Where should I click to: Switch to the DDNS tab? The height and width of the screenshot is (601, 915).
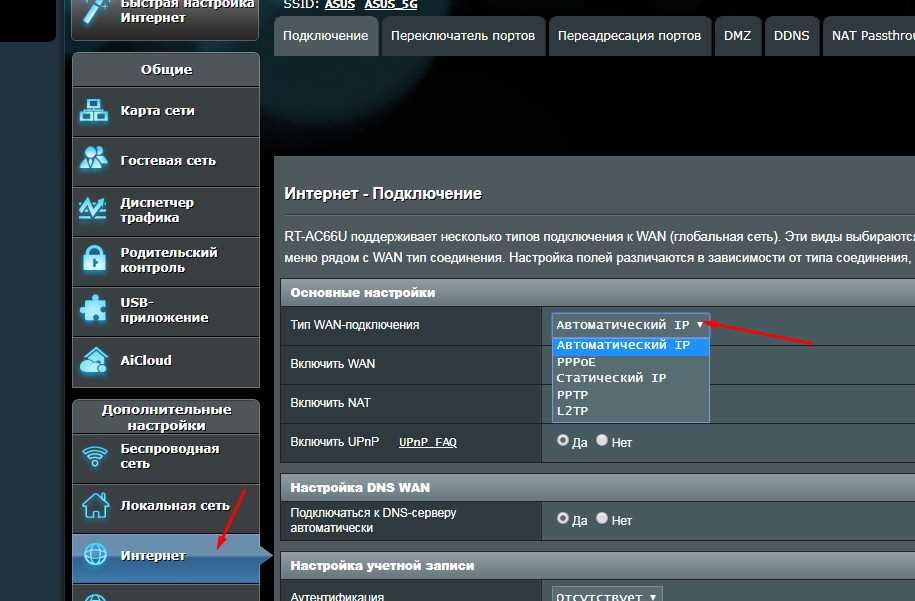pos(791,36)
